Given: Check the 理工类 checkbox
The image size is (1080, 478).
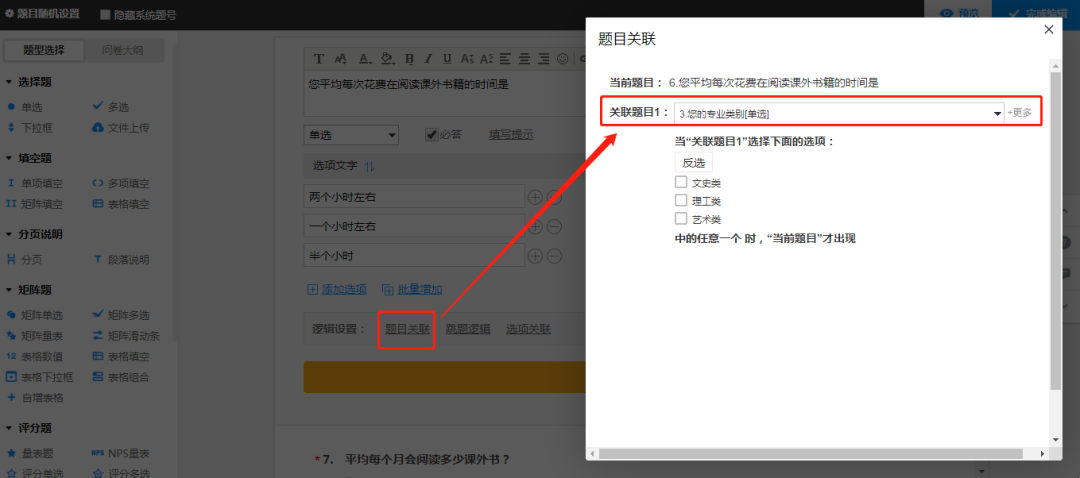Looking at the screenshot, I should click(681, 200).
